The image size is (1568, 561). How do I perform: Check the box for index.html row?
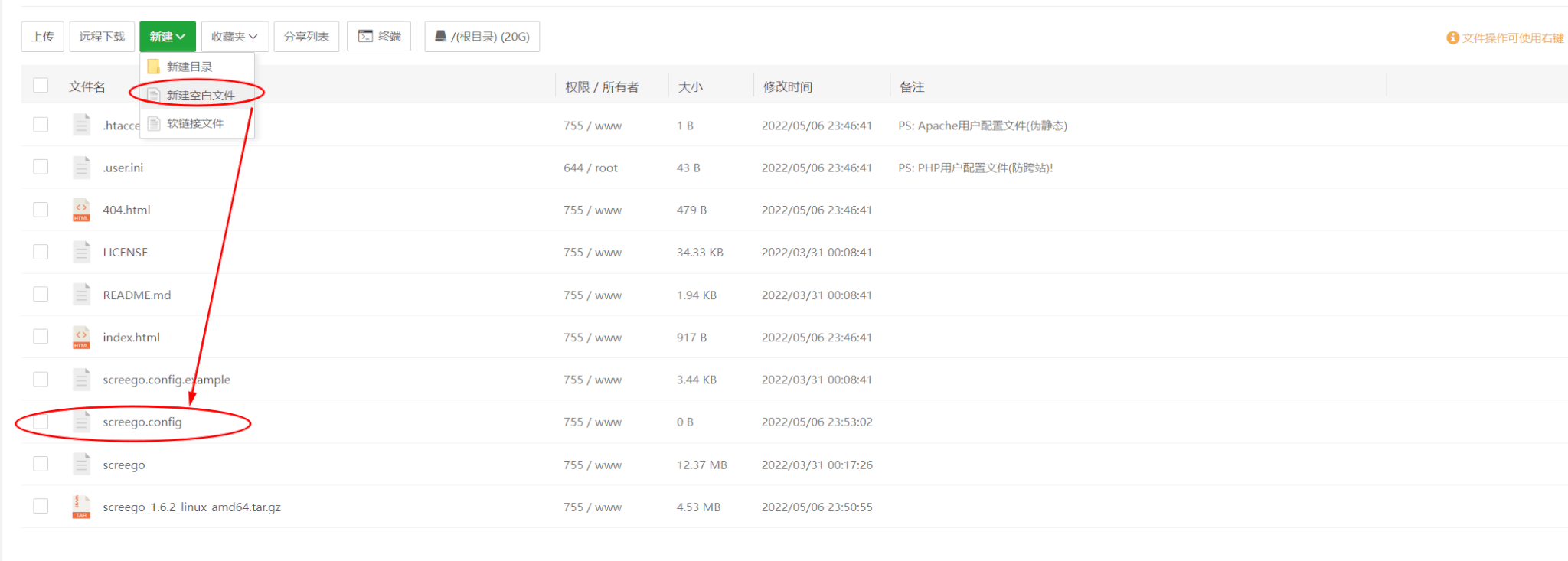click(x=41, y=337)
